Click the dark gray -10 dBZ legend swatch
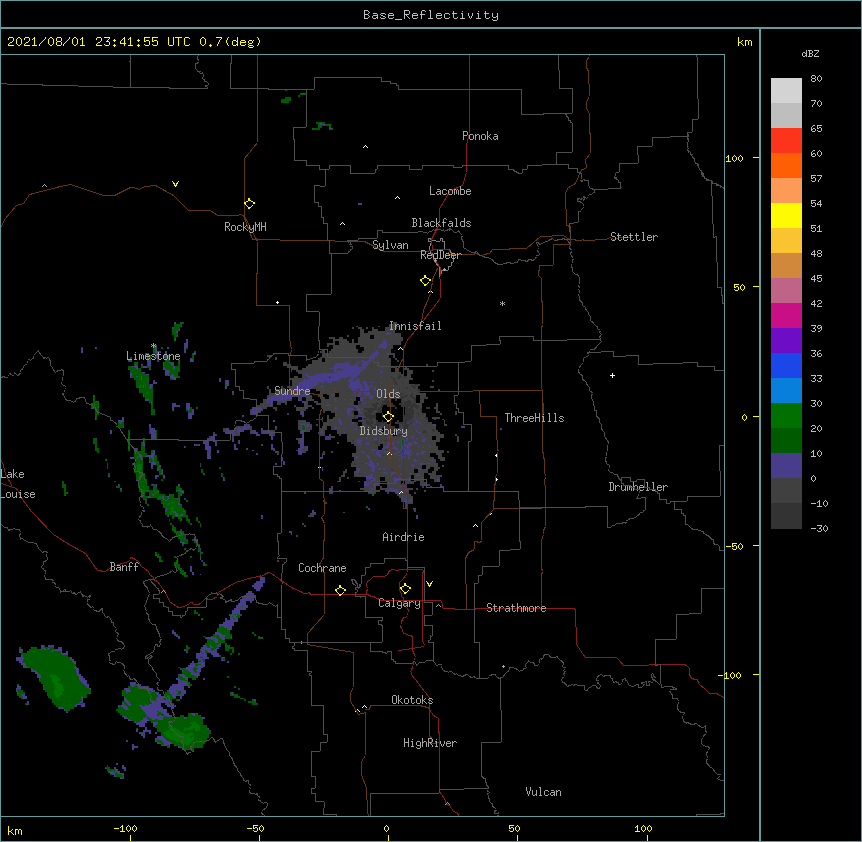 (x=786, y=516)
